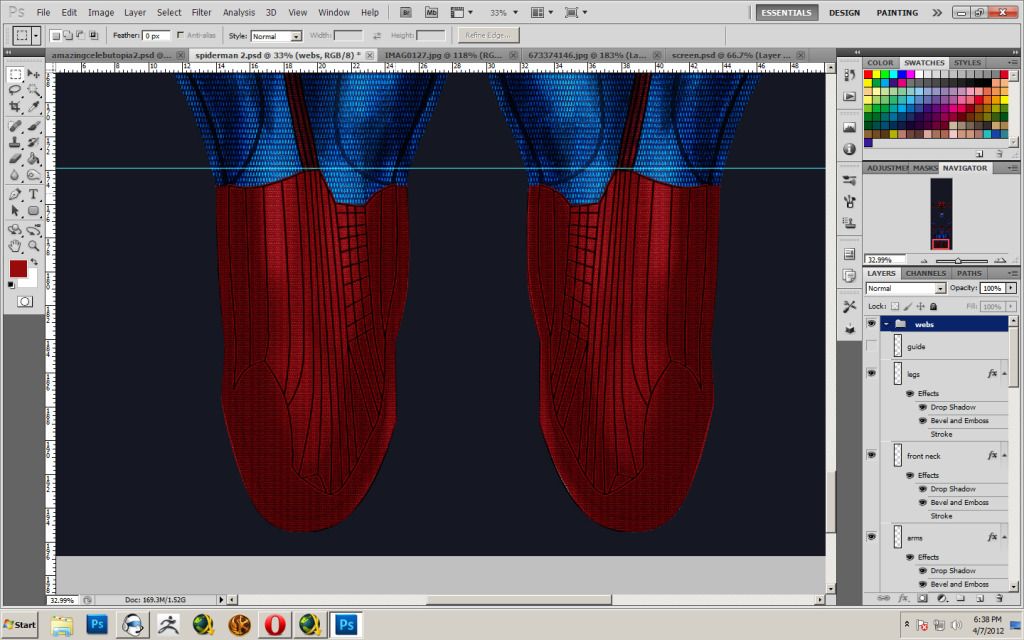Click the Windows Start button
1024x640 pixels.
point(20,624)
